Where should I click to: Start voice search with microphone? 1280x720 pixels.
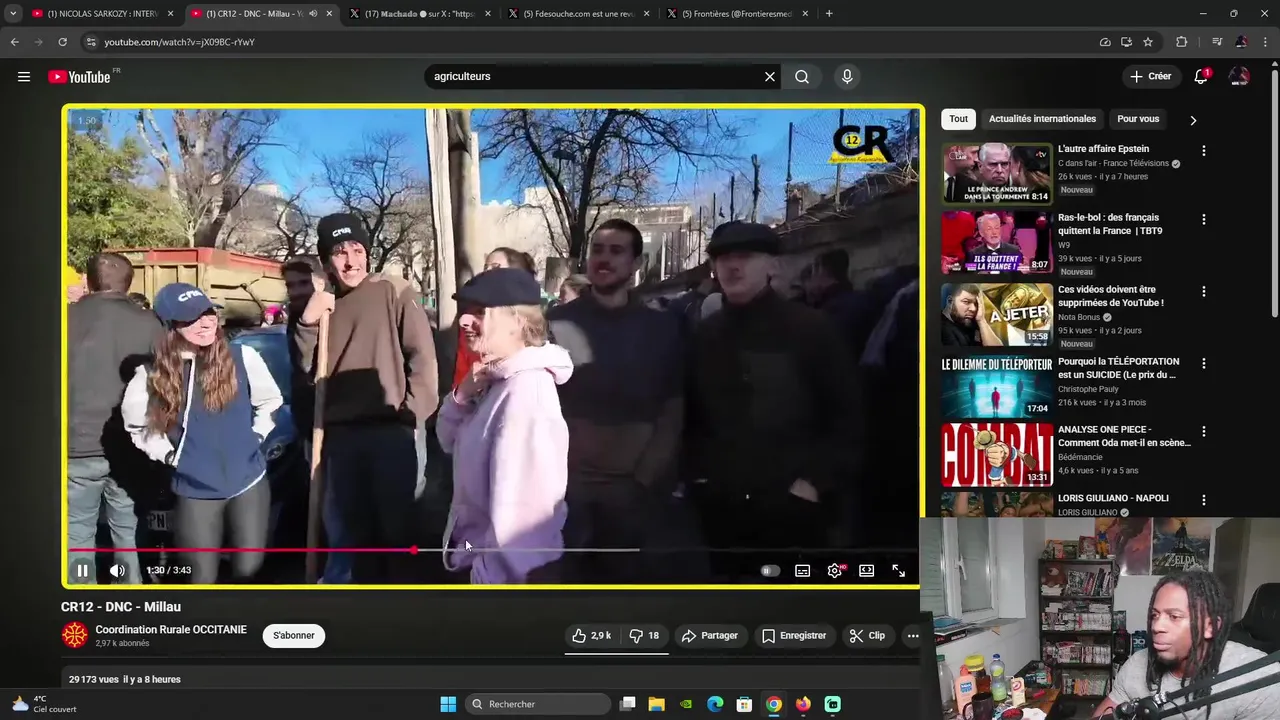847,77
